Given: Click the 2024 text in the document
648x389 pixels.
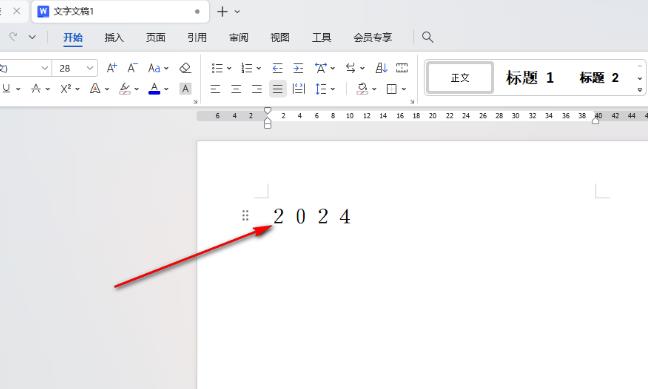Looking at the screenshot, I should coord(312,216).
